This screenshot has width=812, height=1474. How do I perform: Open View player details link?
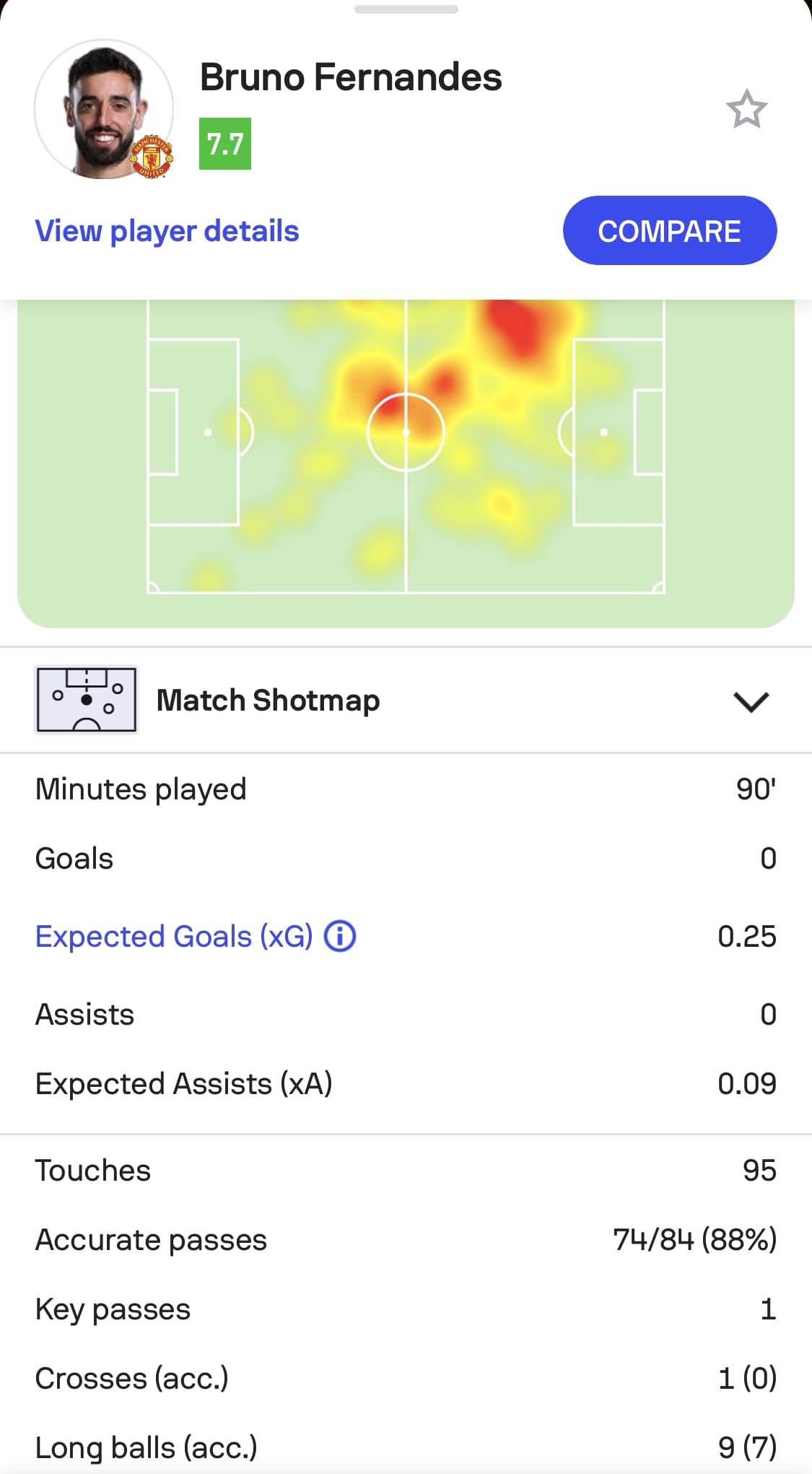(x=167, y=231)
